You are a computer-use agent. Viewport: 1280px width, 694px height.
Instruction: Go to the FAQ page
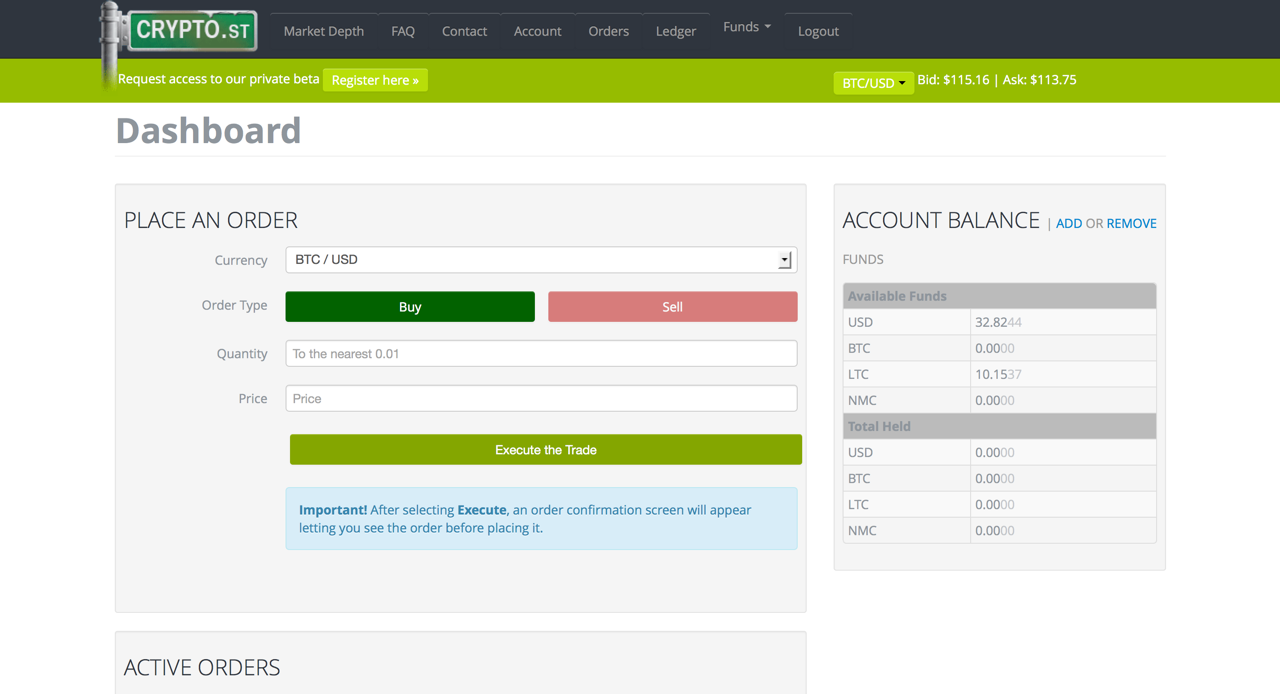(x=403, y=31)
